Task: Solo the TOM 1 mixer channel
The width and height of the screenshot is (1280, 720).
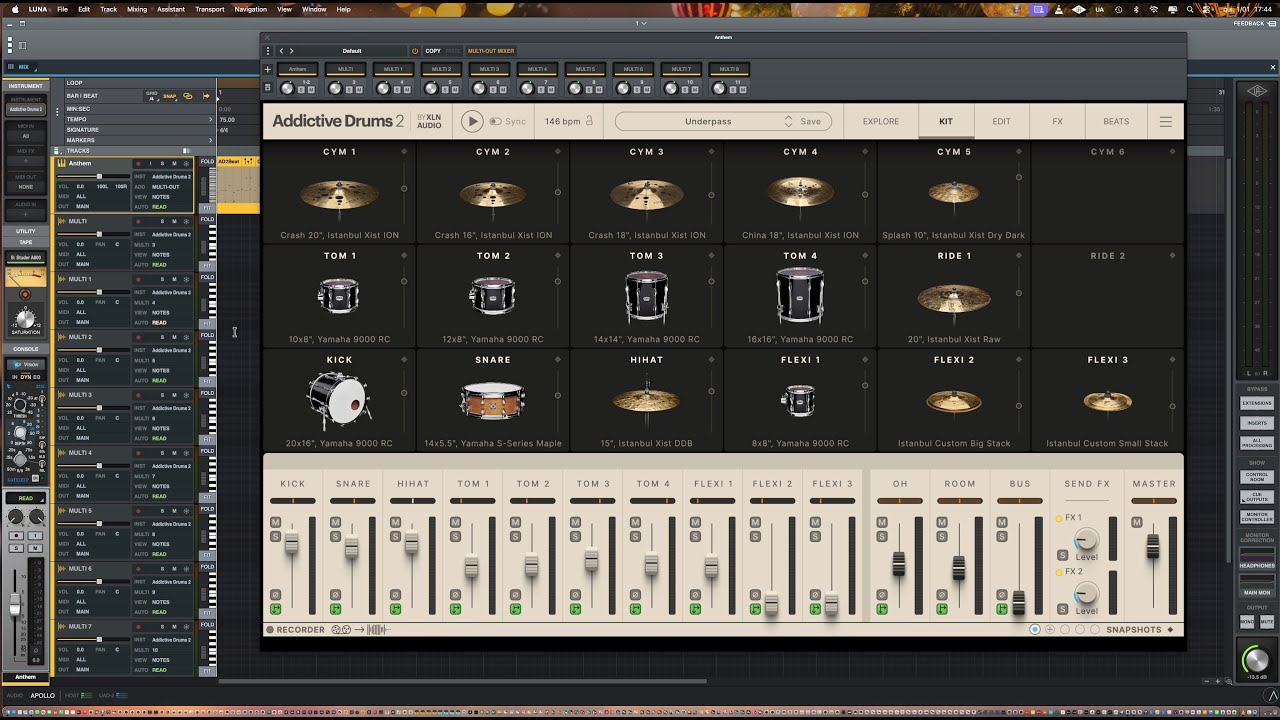Action: (x=455, y=537)
